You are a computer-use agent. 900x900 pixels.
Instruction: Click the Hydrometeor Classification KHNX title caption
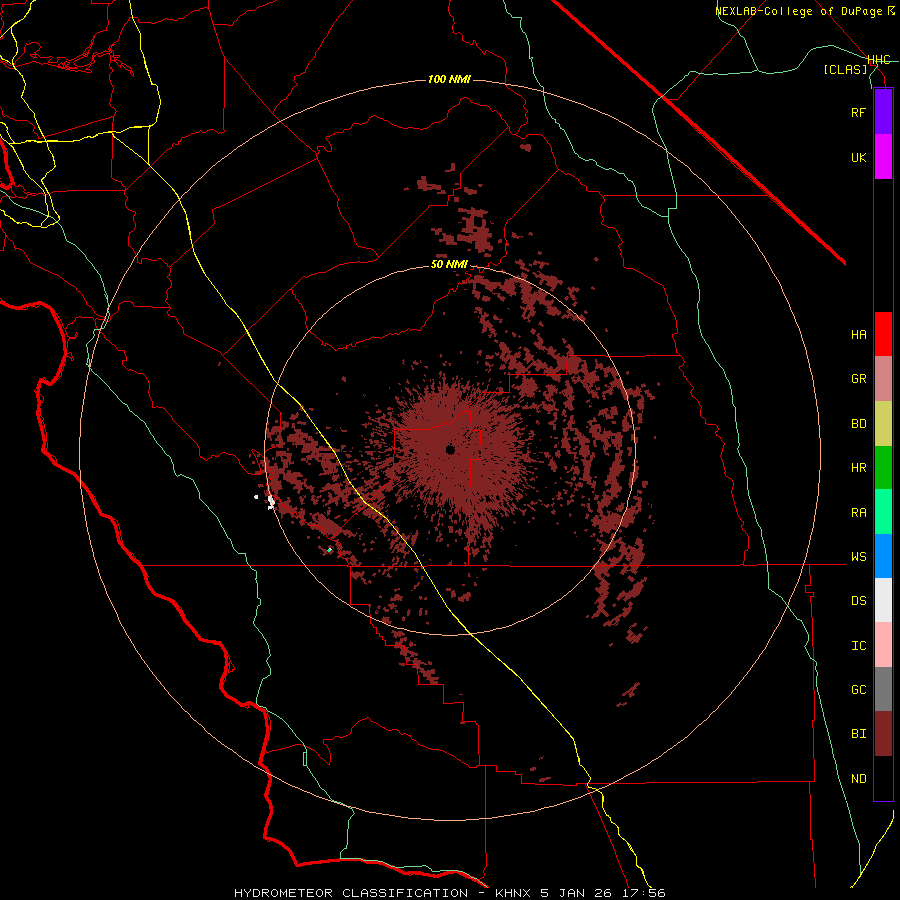449,893
